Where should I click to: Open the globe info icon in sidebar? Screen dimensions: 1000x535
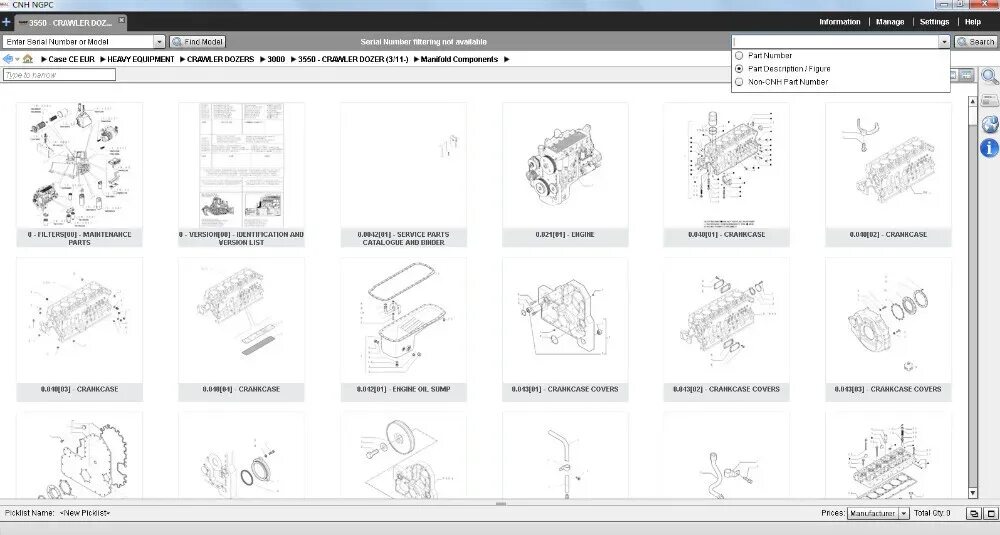989,124
